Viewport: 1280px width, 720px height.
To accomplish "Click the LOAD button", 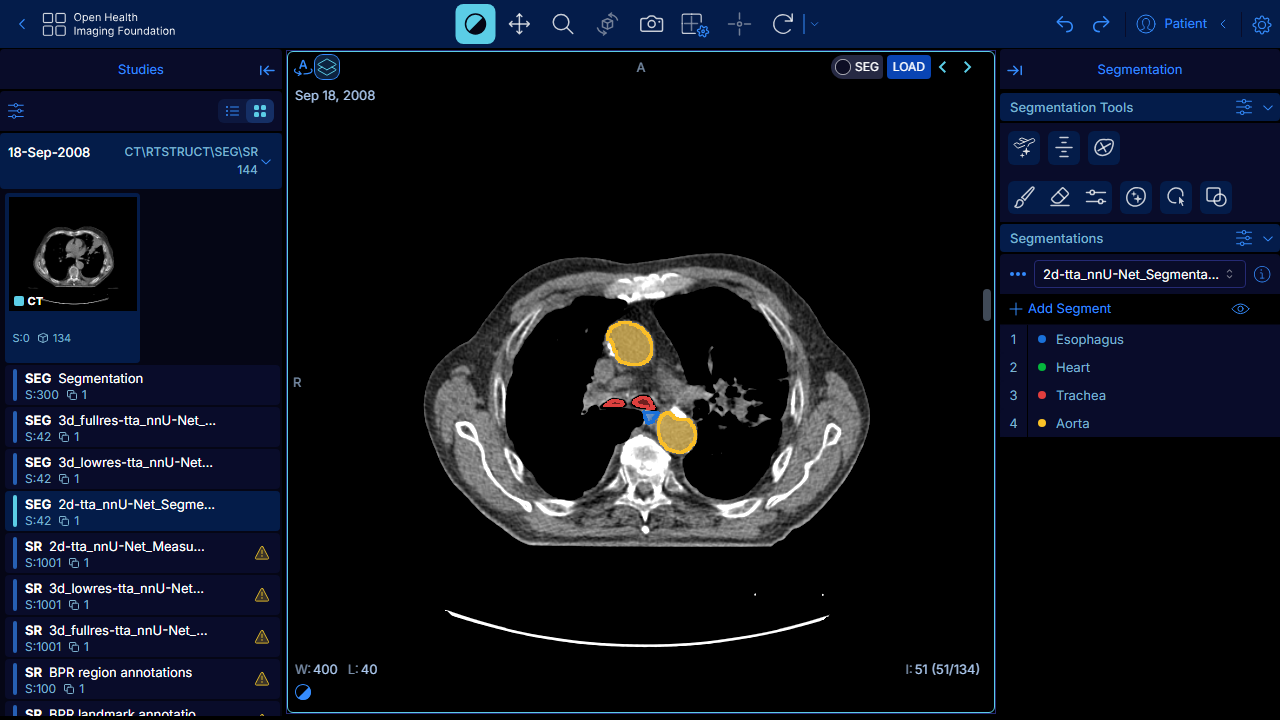I will [908, 67].
